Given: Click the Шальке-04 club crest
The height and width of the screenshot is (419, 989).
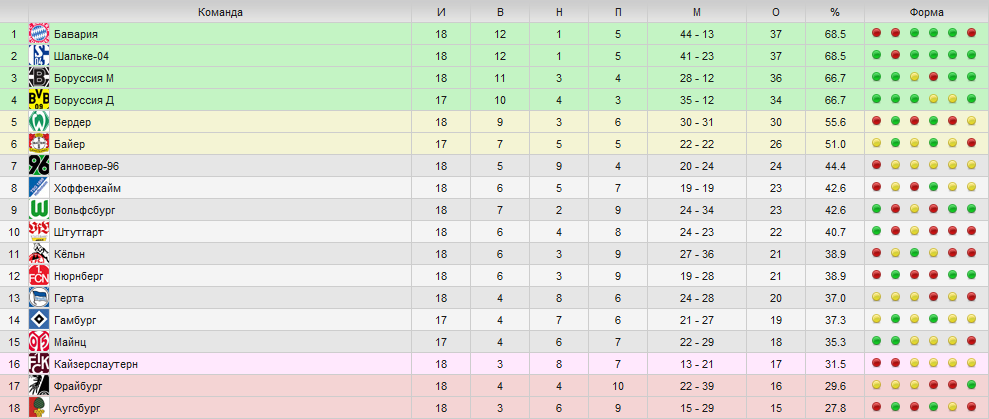Looking at the screenshot, I should point(39,56).
